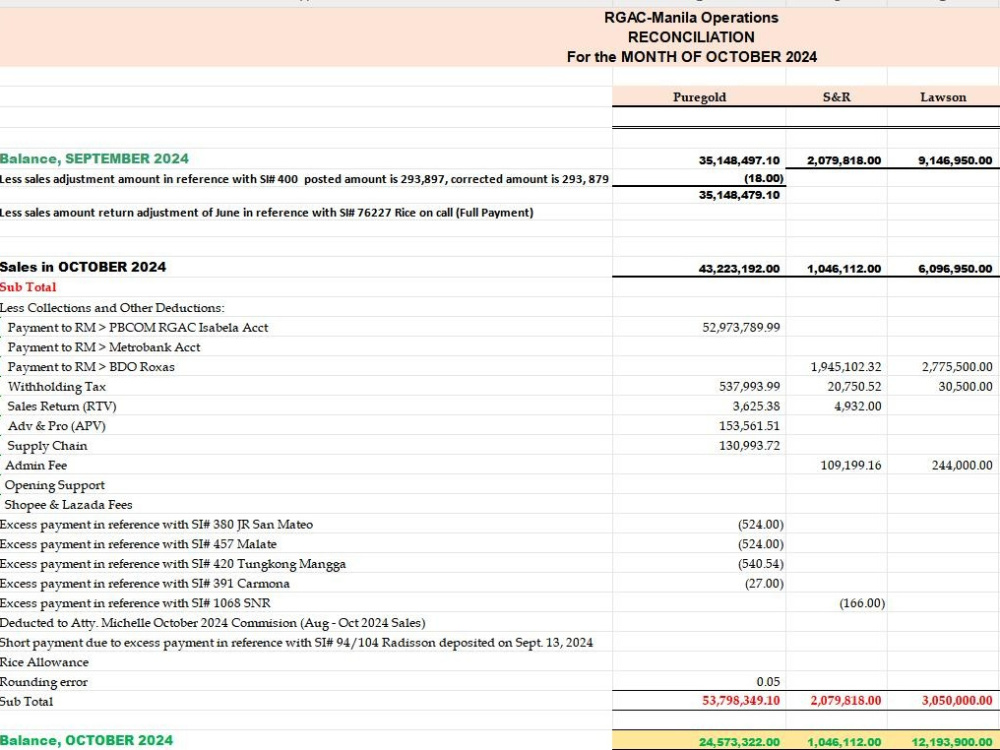Select the 130,993.72 Supply Chain cell
The width and height of the screenshot is (1000, 750).
(x=749, y=446)
